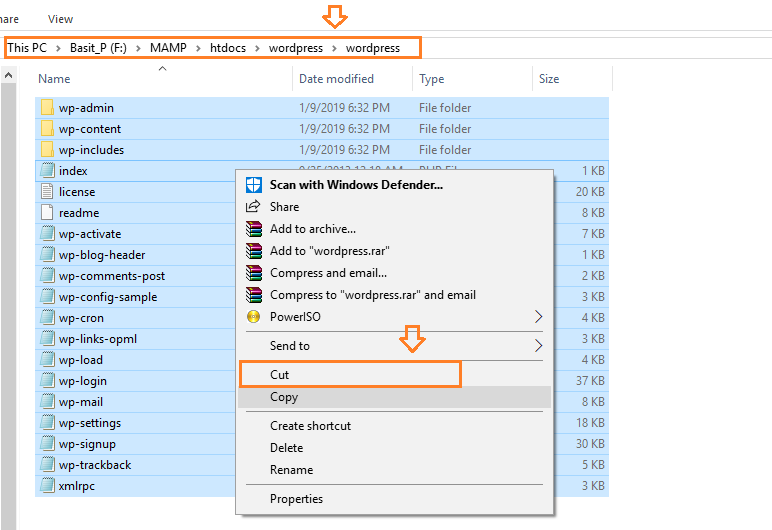Choose Create shortcut in context menu

[x=394, y=426]
